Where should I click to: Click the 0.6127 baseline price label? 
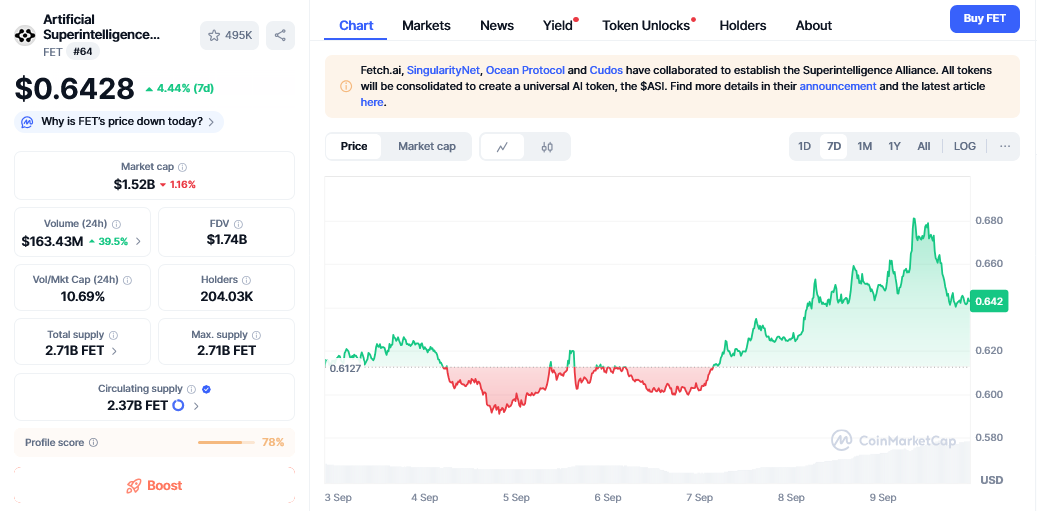pos(345,368)
